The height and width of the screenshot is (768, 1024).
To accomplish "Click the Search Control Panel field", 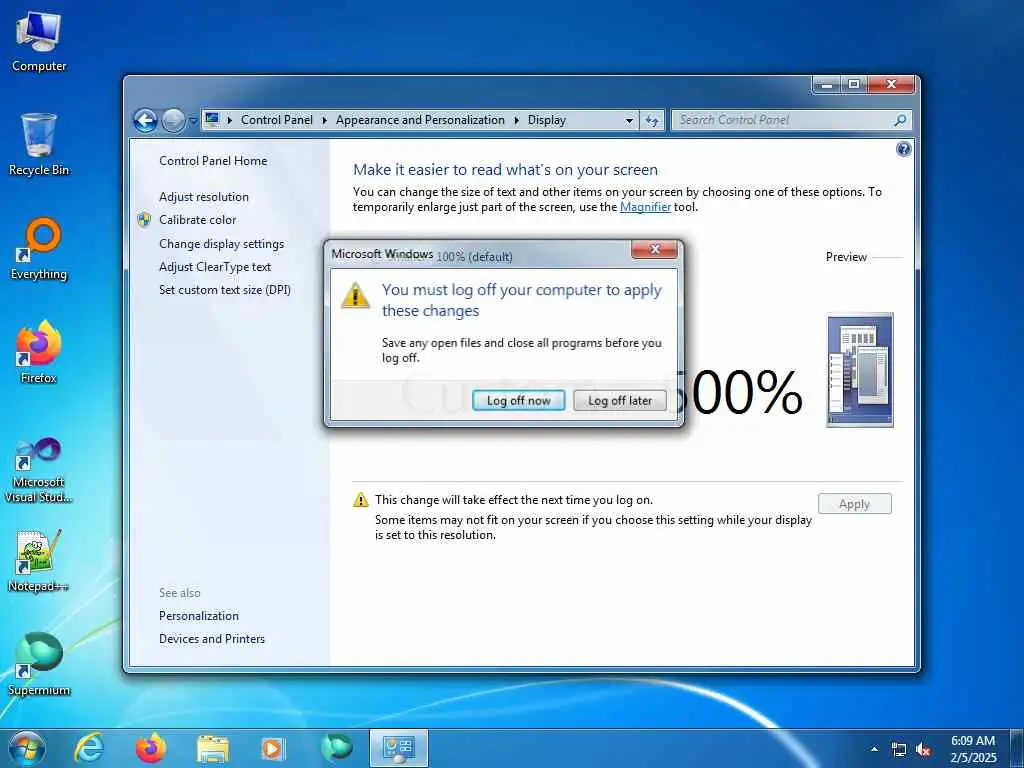I will click(791, 120).
